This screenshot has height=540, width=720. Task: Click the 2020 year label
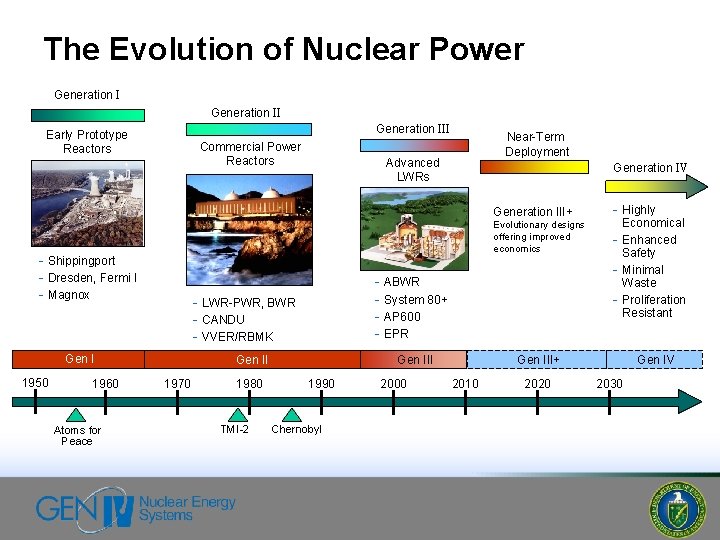537,383
